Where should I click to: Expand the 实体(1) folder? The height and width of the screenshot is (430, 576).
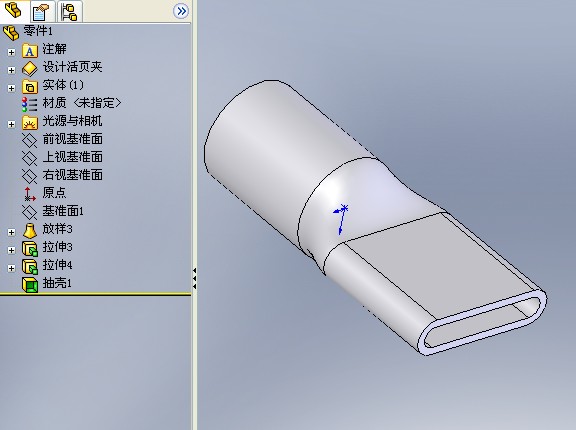[x=11, y=88]
